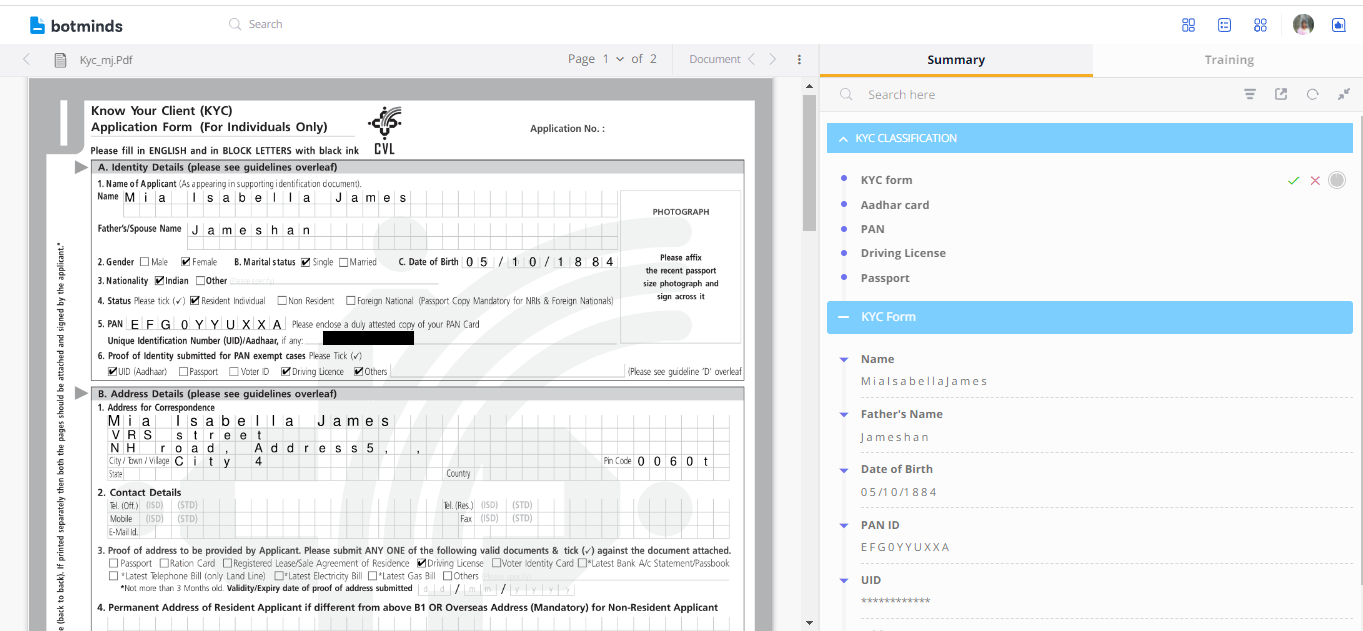The height and width of the screenshot is (631, 1363).
Task: Tick the Male gender checkbox
Action: [144, 262]
